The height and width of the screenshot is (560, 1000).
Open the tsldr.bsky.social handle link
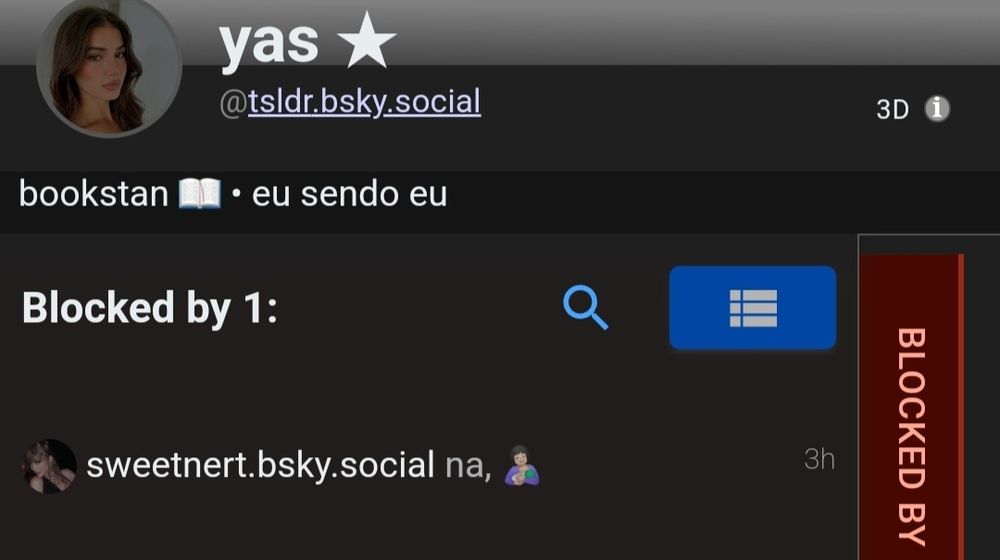click(364, 102)
